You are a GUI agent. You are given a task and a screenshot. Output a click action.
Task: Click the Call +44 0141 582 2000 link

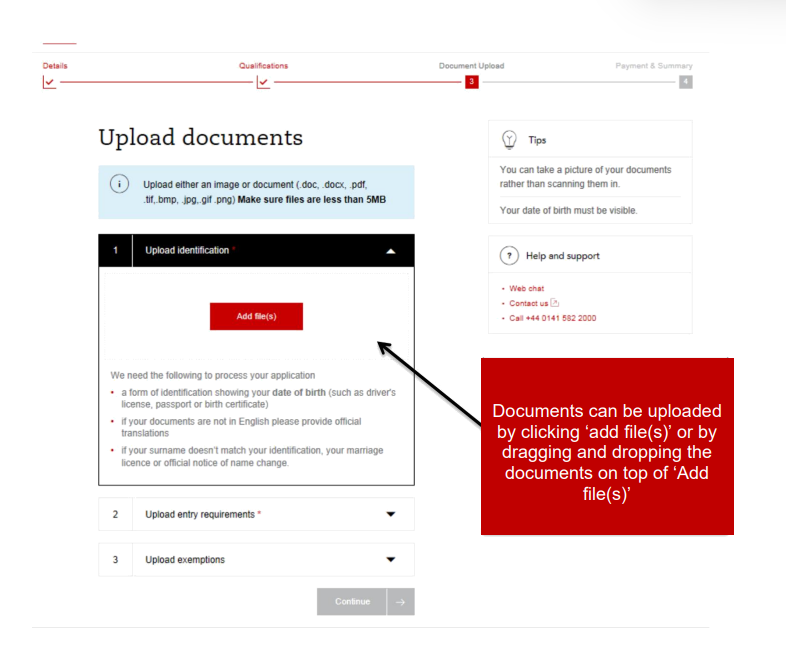coord(552,318)
